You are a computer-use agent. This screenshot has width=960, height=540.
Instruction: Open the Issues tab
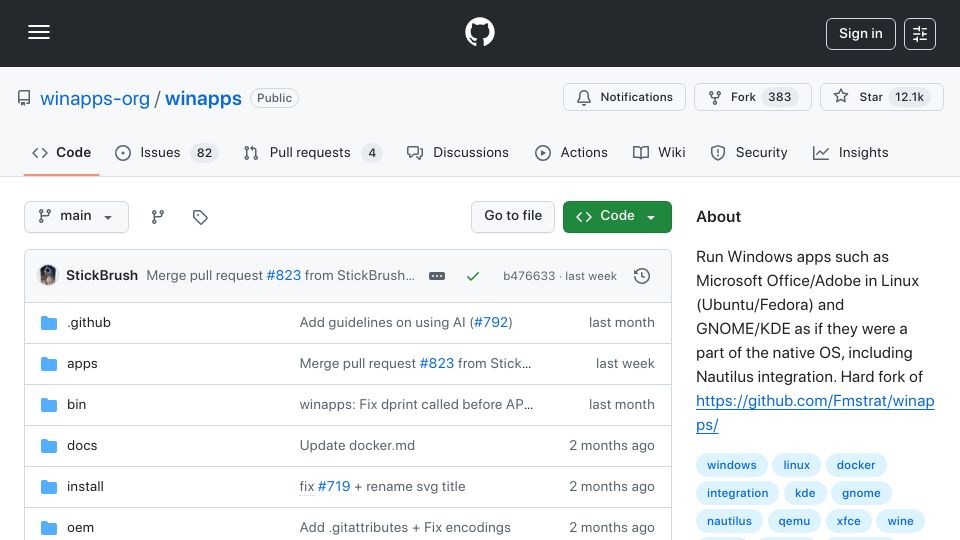(x=166, y=152)
